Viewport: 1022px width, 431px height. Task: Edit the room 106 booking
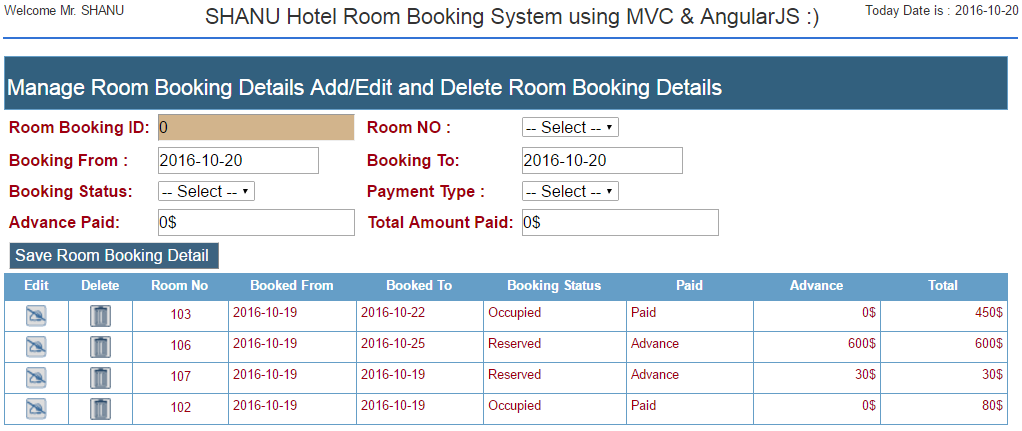[36, 347]
